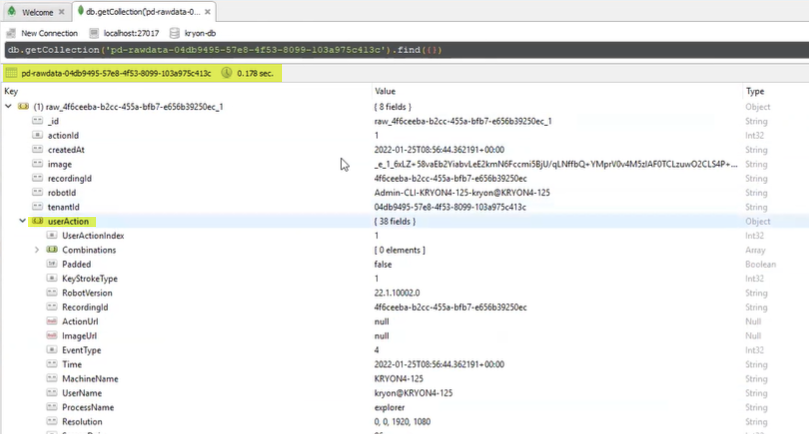Image resolution: width=809 pixels, height=434 pixels.
Task: Collapse the raw_4f6ceeba root document
Action: point(9,106)
